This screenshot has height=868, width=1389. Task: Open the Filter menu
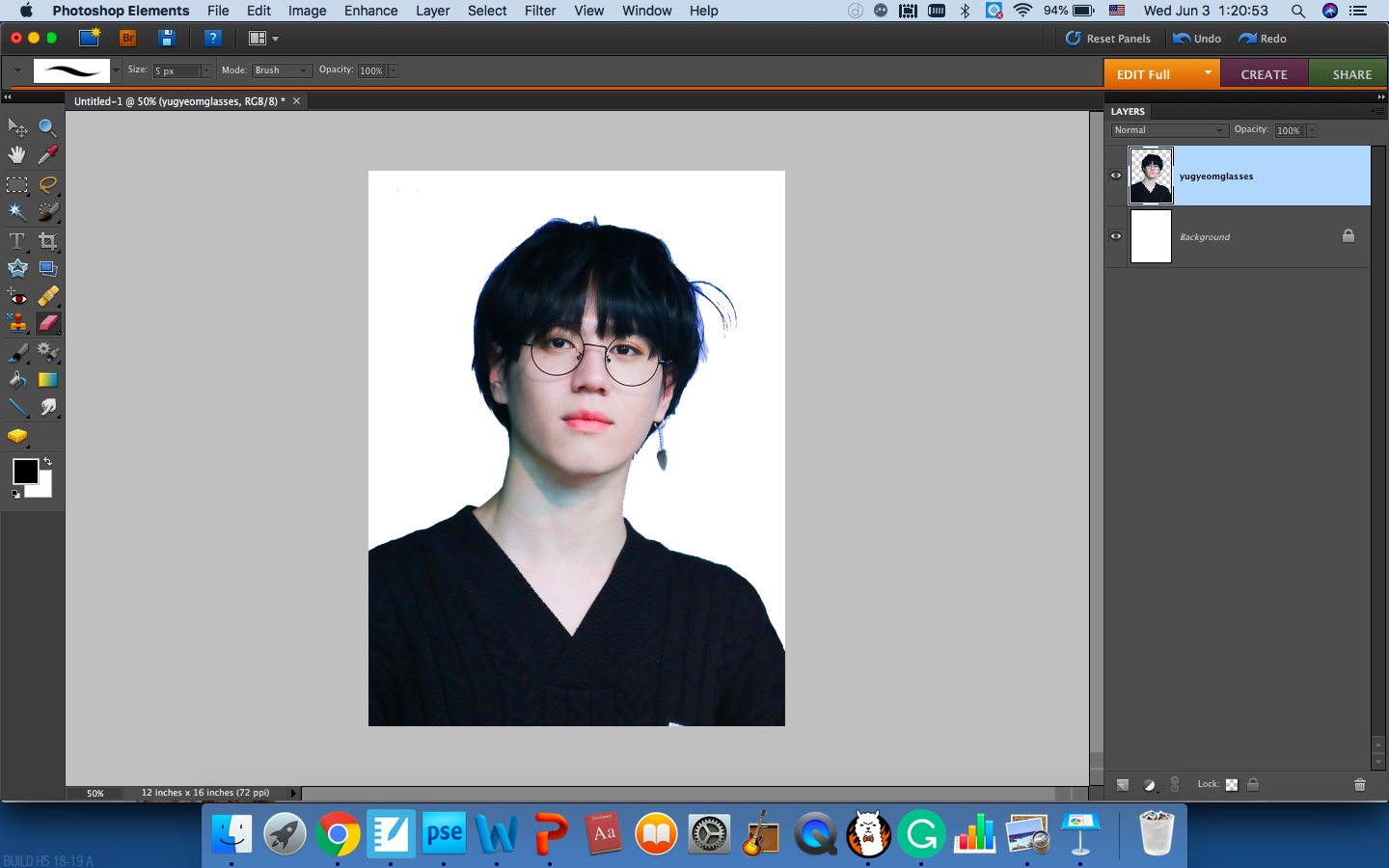pos(540,11)
